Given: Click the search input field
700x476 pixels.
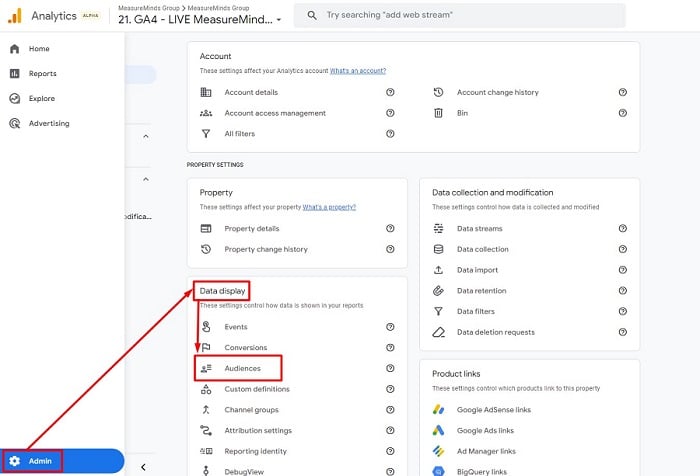Looking at the screenshot, I should coord(460,15).
